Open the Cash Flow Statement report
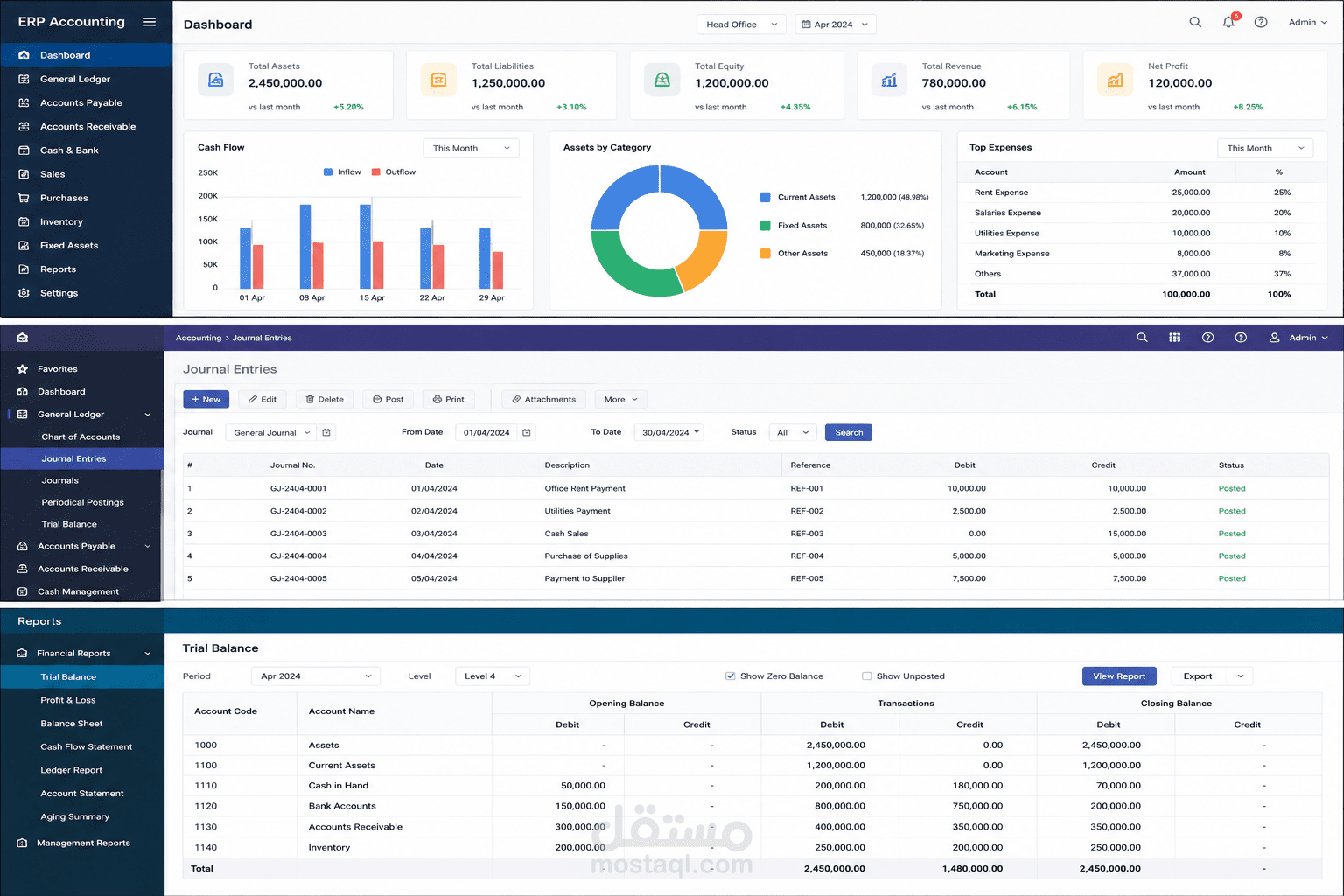The width and height of the screenshot is (1344, 896). tap(86, 747)
